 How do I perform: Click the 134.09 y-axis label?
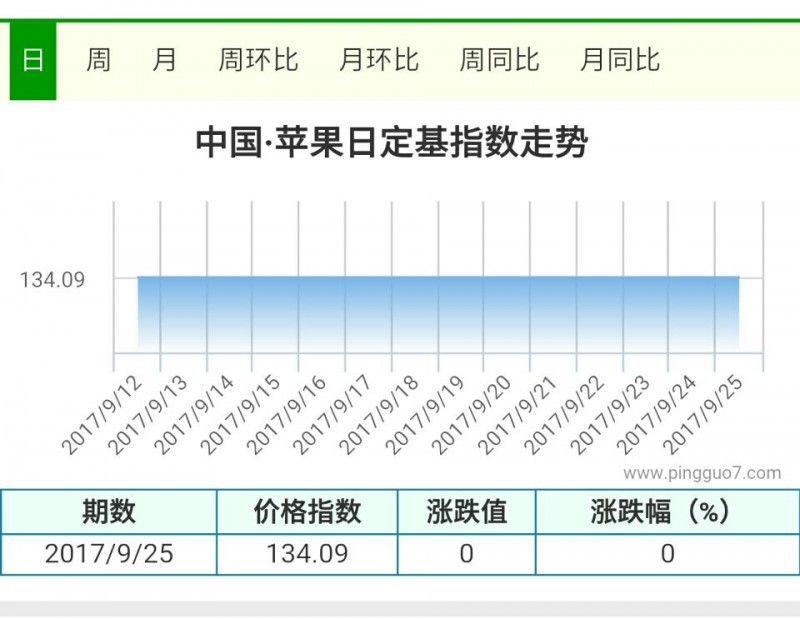52,280
